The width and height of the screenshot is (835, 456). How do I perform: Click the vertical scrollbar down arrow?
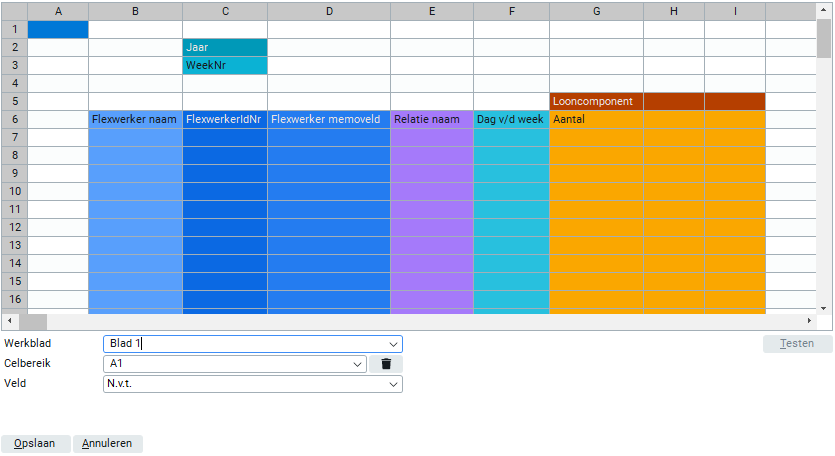coord(825,308)
